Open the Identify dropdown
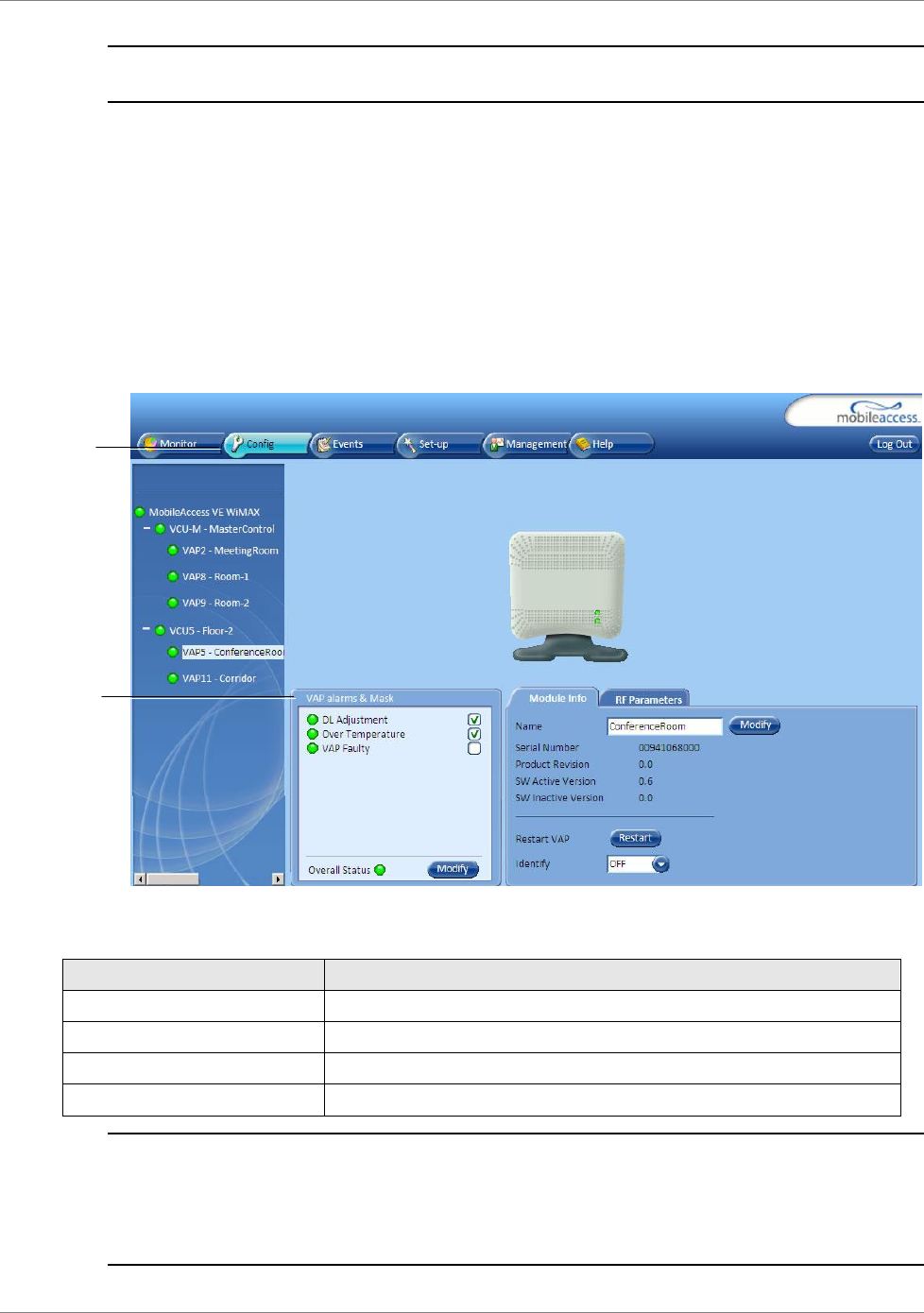This screenshot has width=924, height=1313. point(660,864)
